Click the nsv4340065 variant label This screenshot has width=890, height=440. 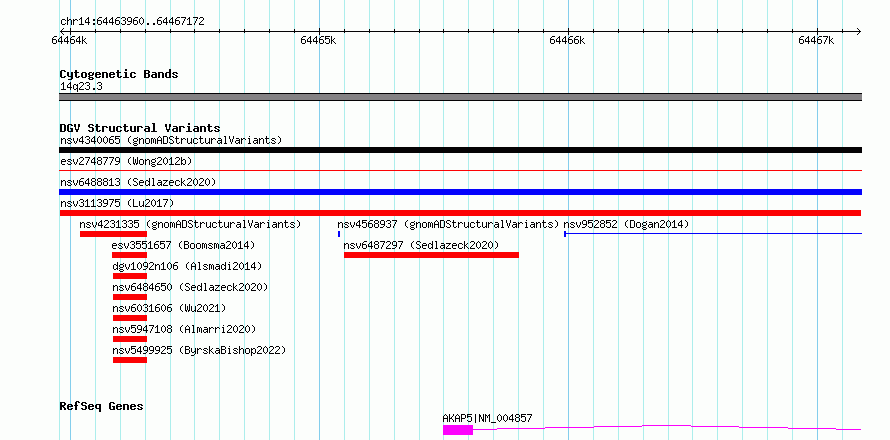click(x=171, y=140)
